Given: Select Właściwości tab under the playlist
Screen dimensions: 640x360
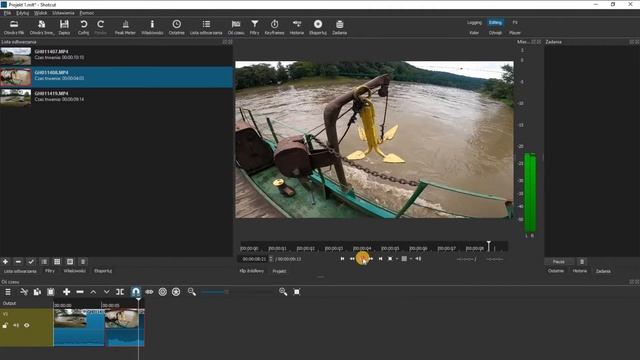Looking at the screenshot, I should tap(75, 271).
